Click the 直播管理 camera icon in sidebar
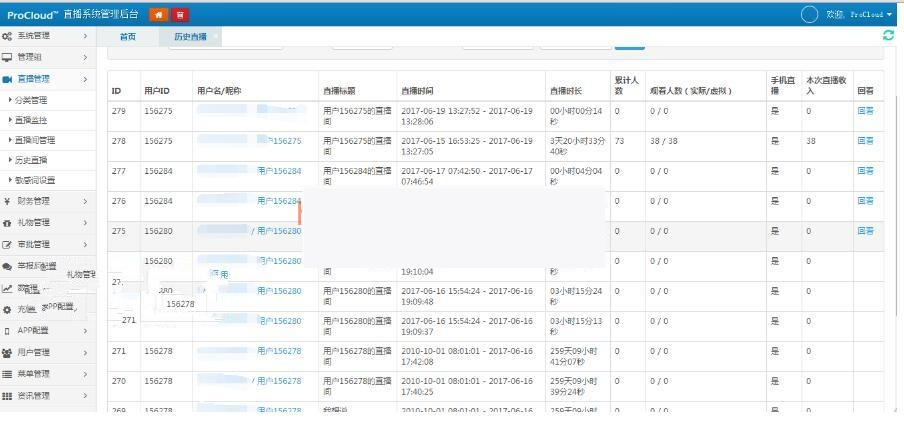Viewport: 904px width, 433px height. click(7, 79)
